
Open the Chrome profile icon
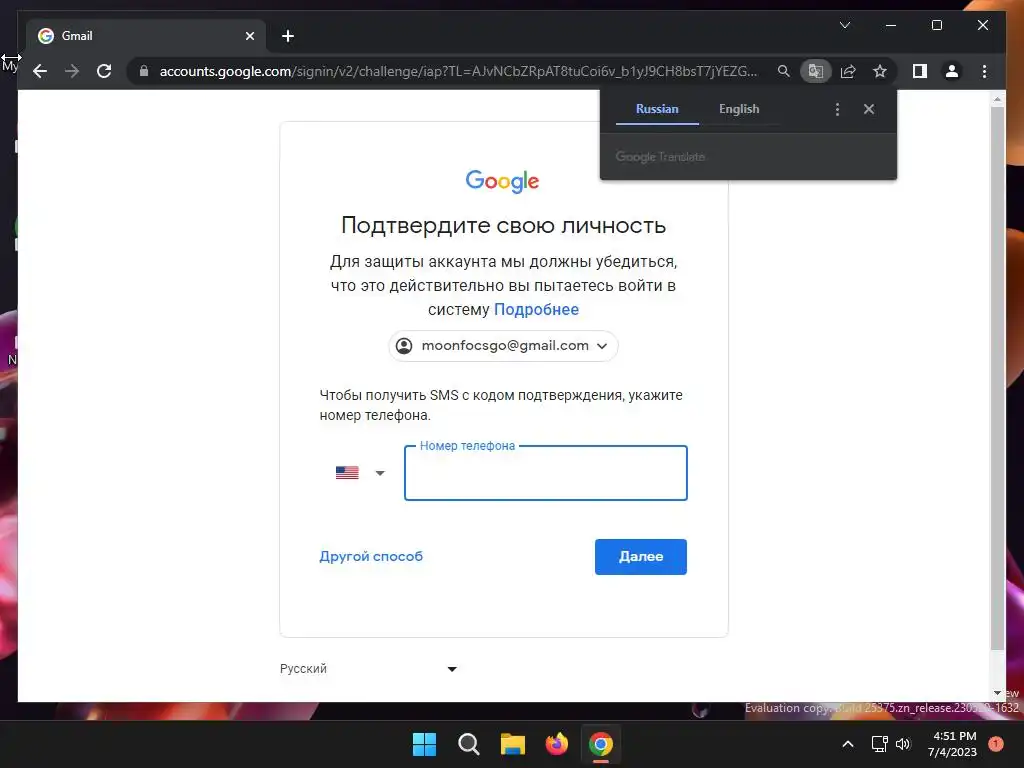(952, 71)
